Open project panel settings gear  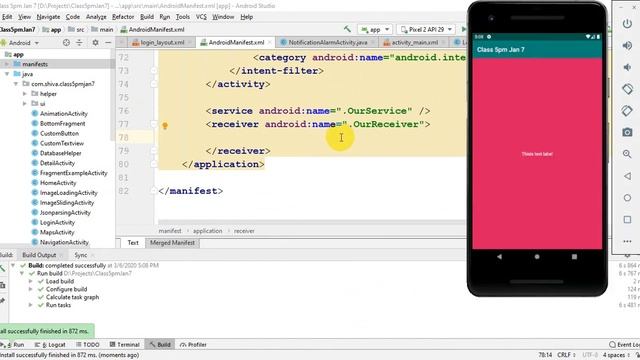pyautogui.click(x=95, y=42)
